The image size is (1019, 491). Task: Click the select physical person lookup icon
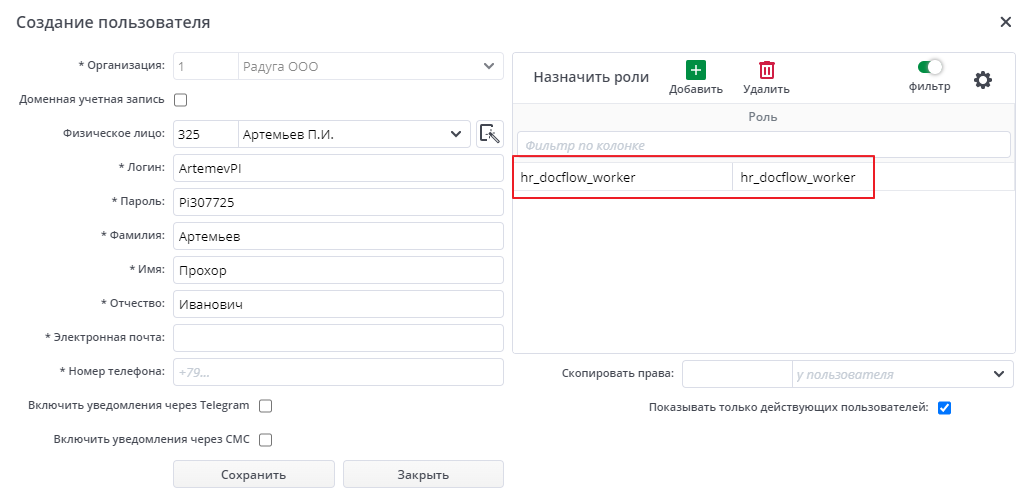tap(489, 134)
